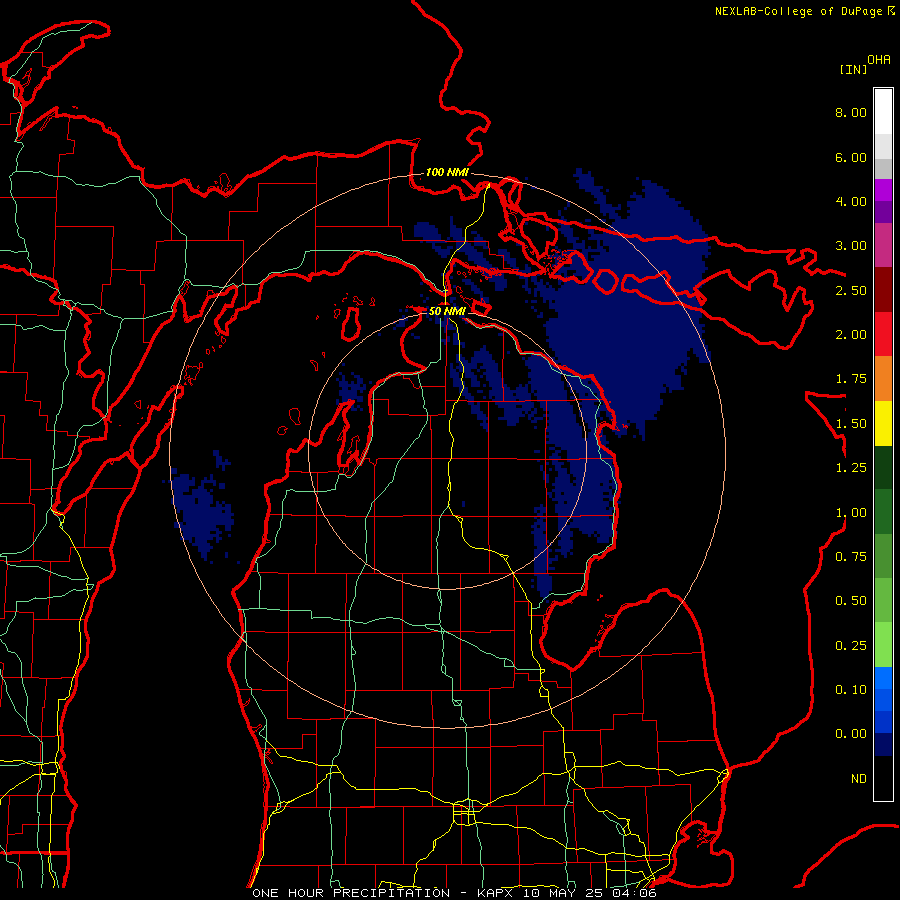Click the 1.75 legend value
This screenshot has height=900, width=900.
click(x=851, y=379)
